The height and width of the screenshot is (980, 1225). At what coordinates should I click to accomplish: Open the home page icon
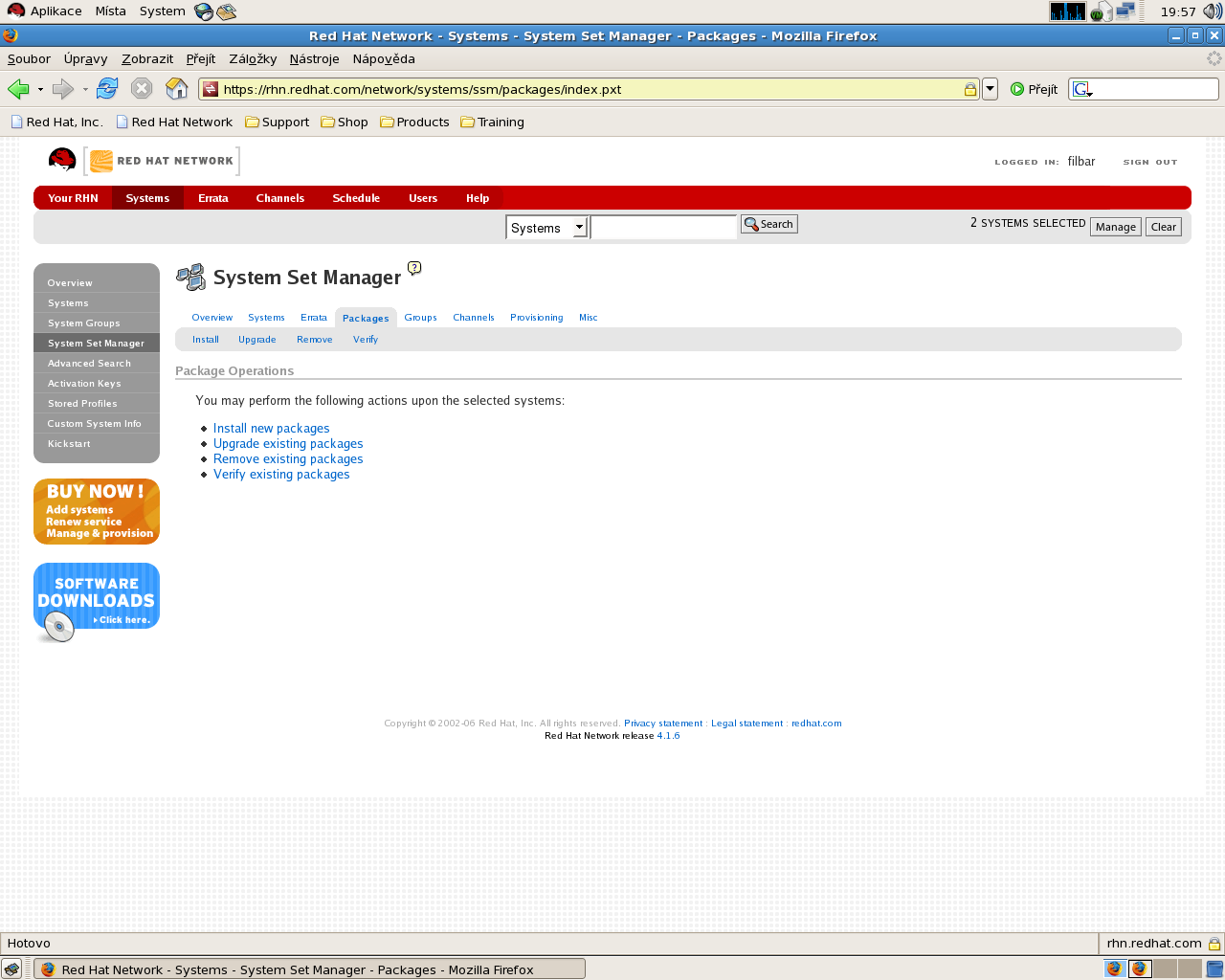[177, 89]
